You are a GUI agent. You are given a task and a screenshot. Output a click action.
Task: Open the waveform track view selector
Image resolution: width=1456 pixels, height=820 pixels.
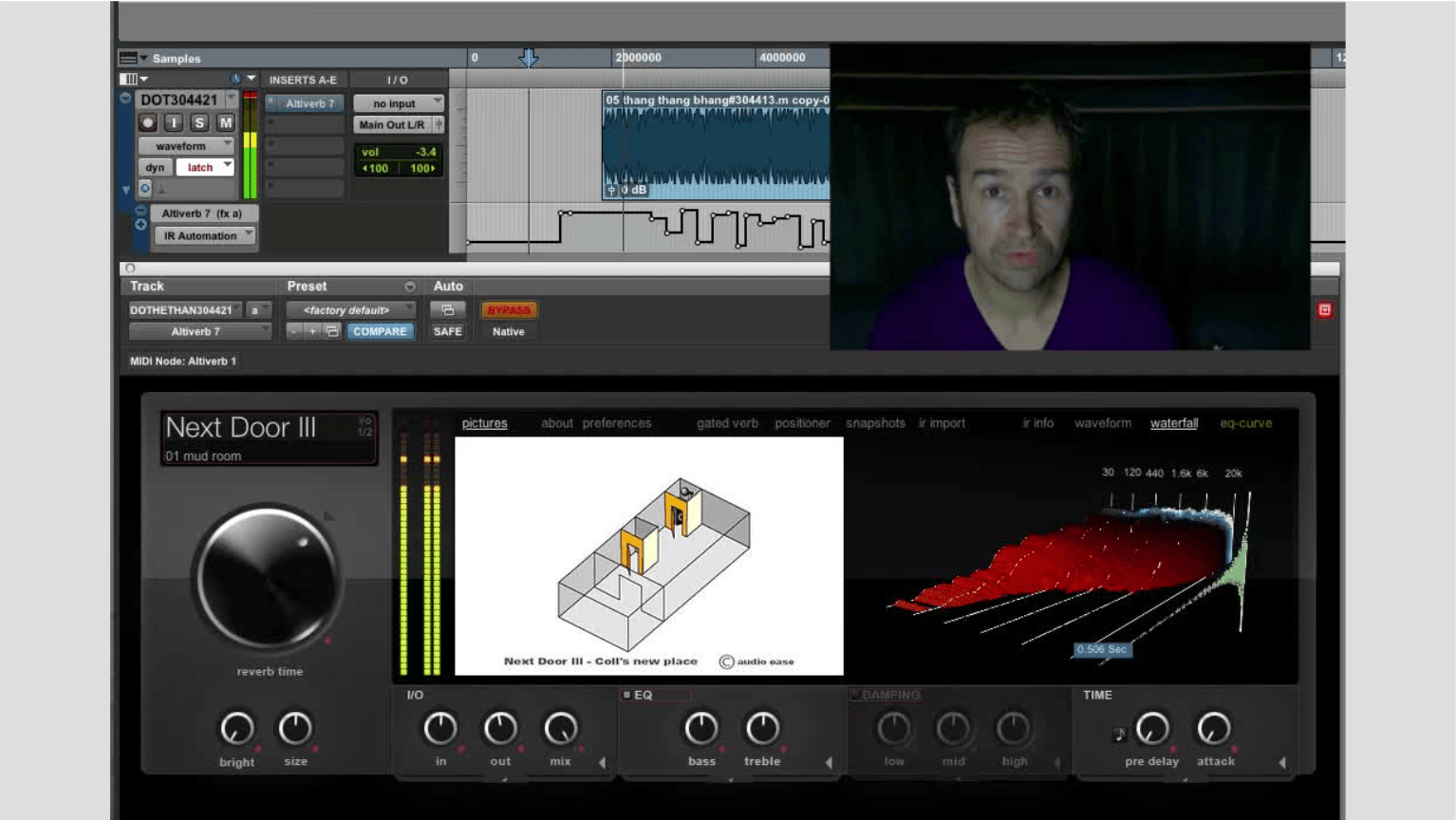coord(186,146)
